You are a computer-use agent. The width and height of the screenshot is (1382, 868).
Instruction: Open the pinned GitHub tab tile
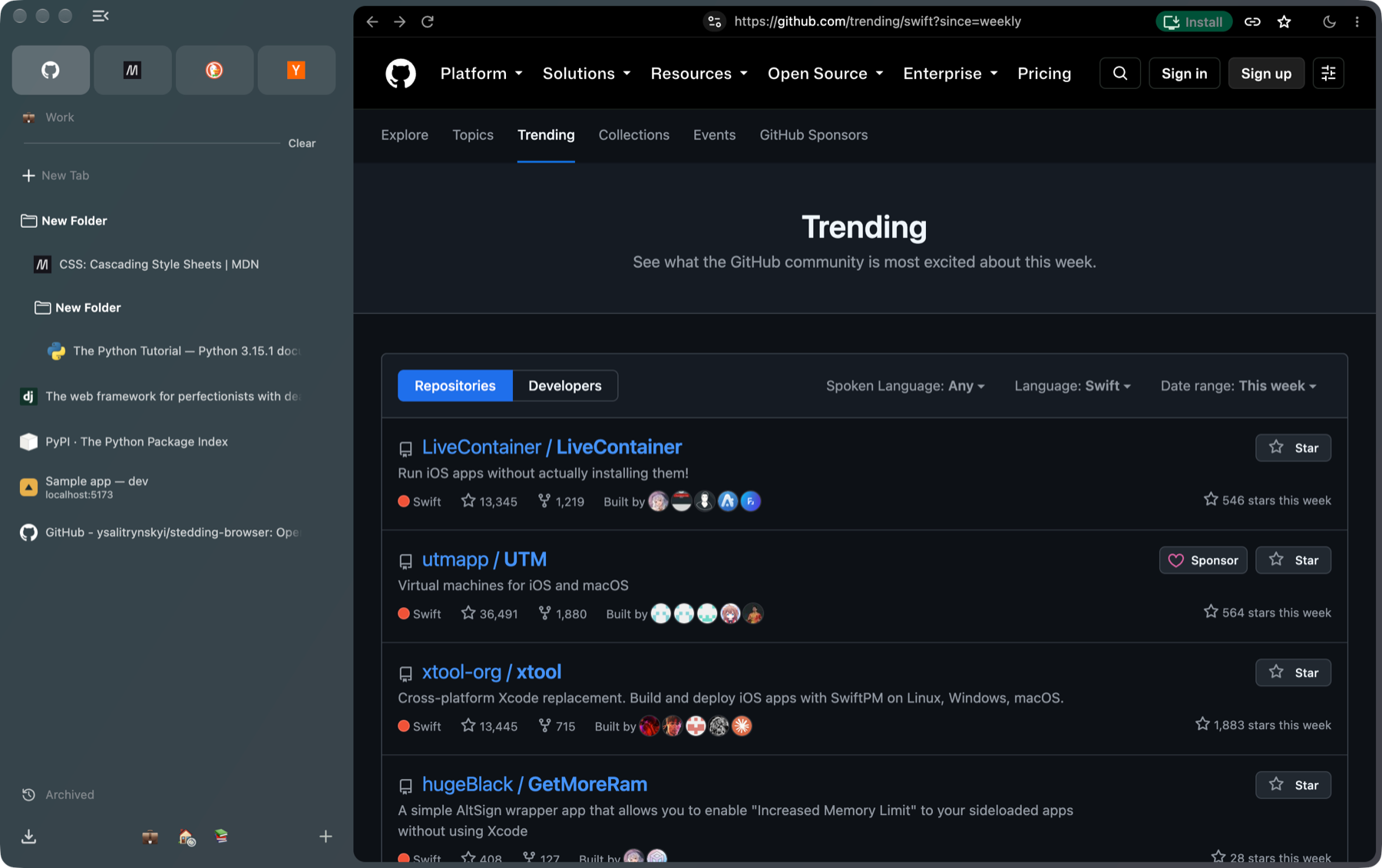[51, 70]
